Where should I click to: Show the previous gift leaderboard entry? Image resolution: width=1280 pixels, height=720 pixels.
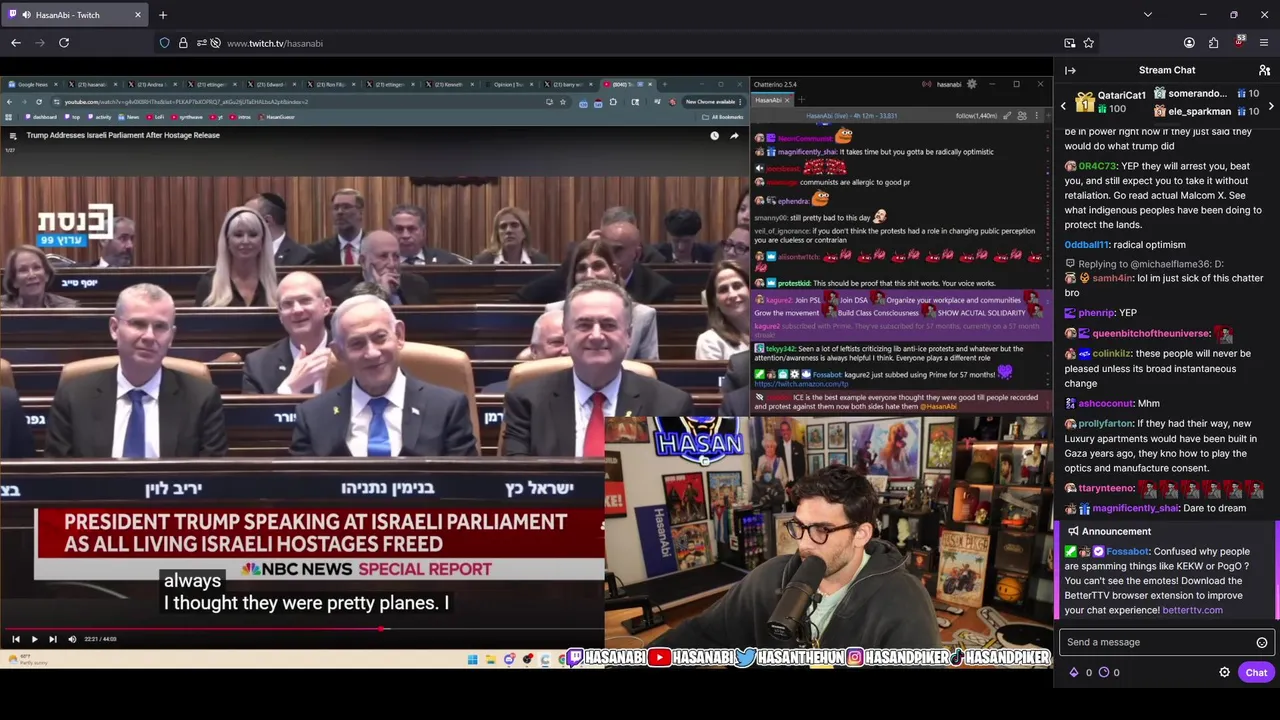[1063, 105]
